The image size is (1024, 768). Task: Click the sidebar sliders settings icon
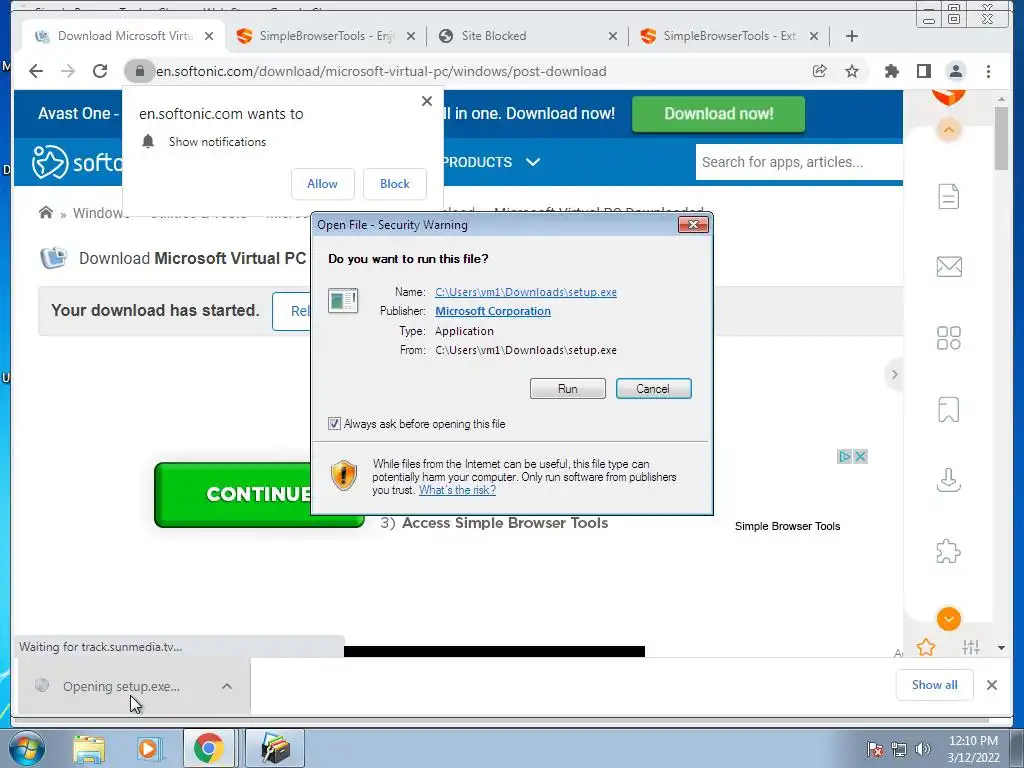970,647
